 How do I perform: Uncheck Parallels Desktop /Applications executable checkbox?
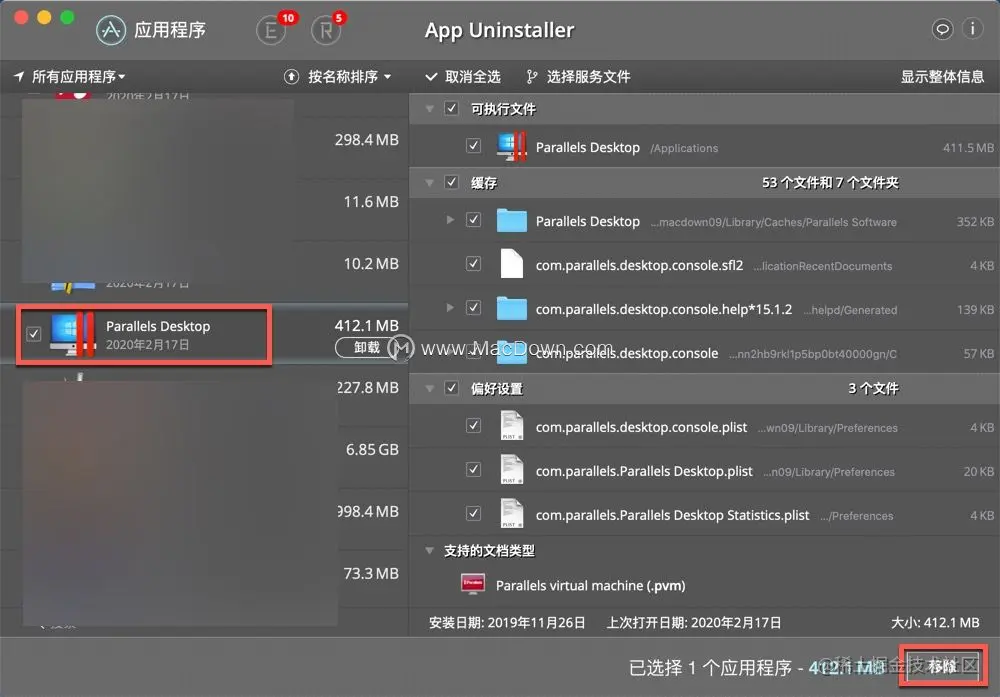click(x=473, y=146)
